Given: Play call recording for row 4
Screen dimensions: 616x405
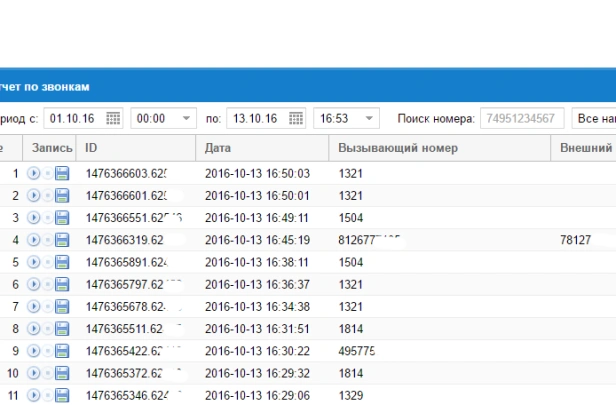Looking at the screenshot, I should [34, 240].
